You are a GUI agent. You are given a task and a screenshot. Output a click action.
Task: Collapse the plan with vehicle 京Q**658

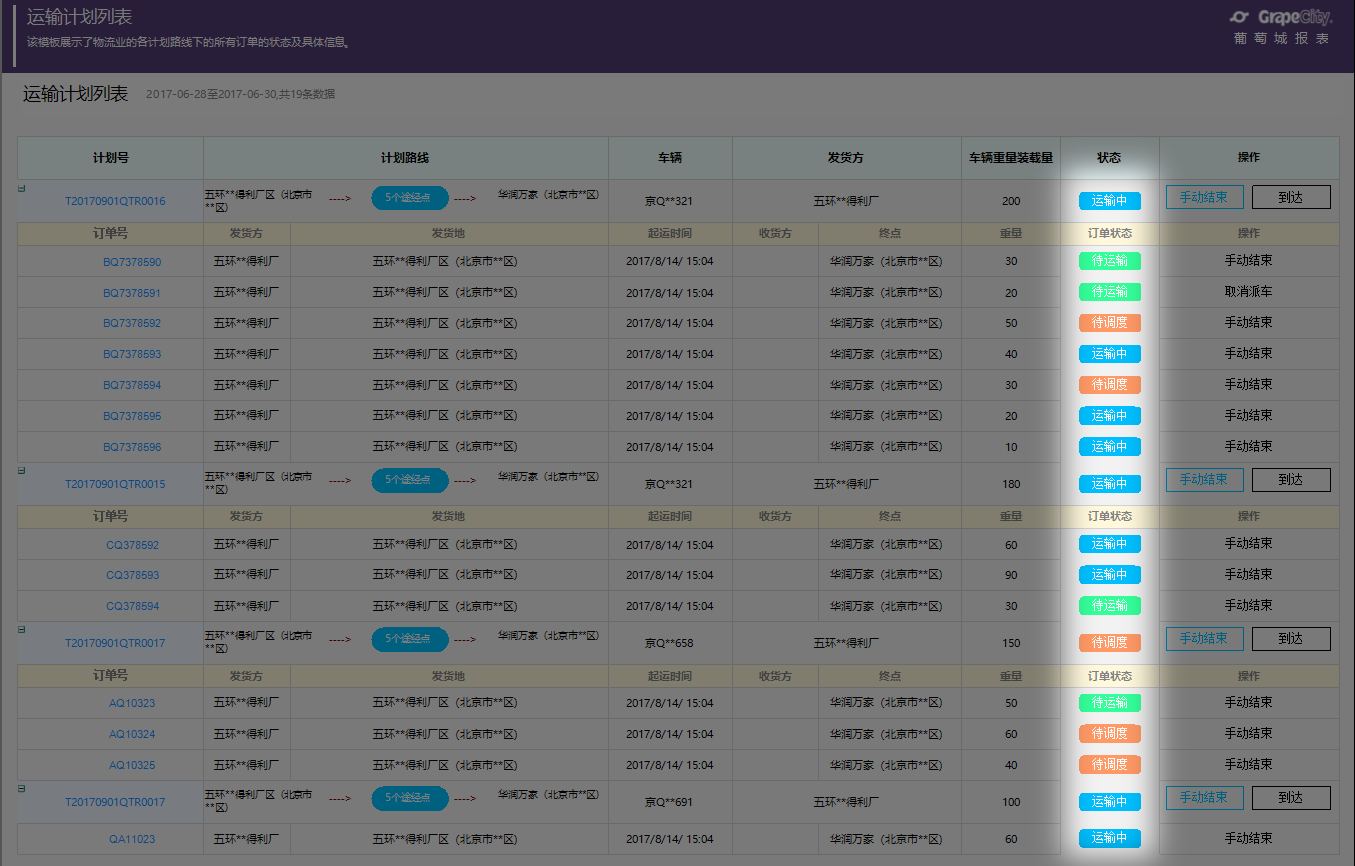point(22,629)
